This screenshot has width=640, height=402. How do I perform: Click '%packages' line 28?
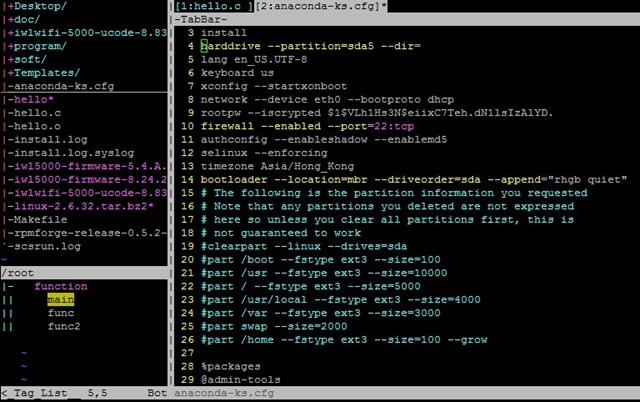(x=230, y=366)
